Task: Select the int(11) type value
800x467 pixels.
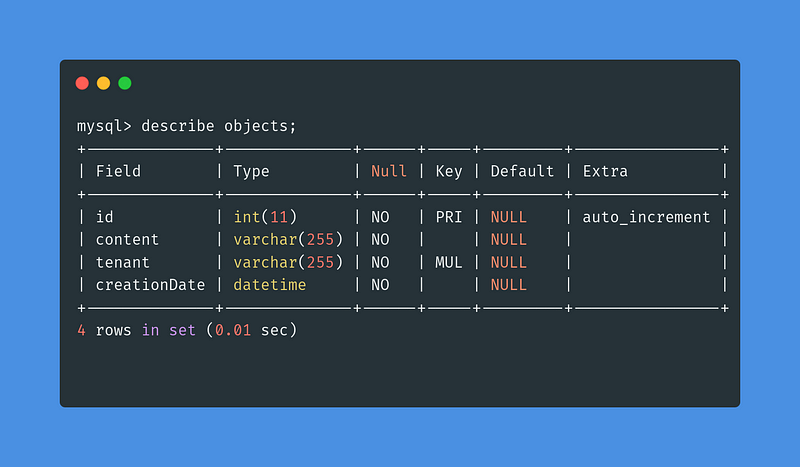Action: [x=265, y=217]
